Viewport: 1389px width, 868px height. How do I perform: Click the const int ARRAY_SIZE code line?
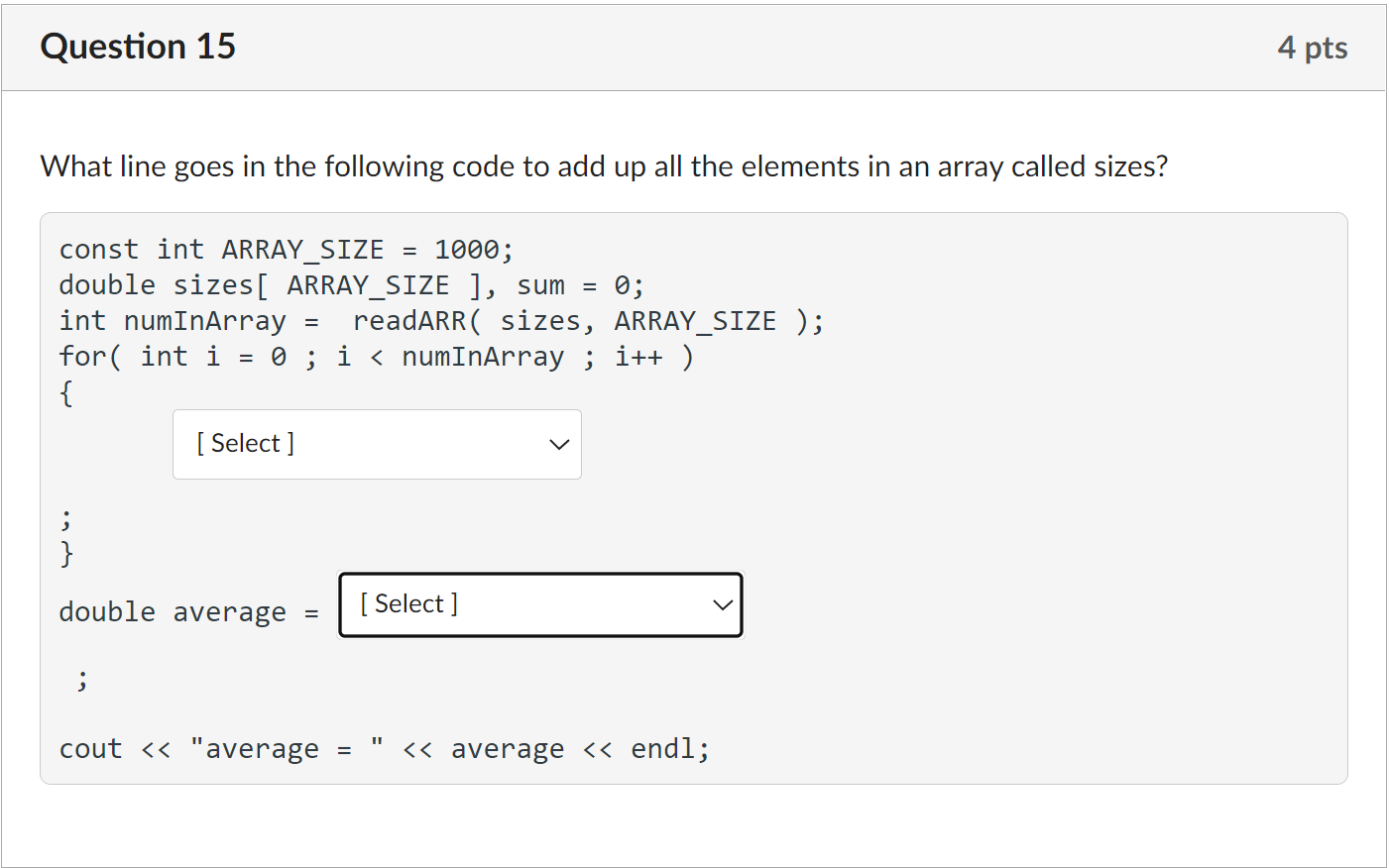point(286,250)
